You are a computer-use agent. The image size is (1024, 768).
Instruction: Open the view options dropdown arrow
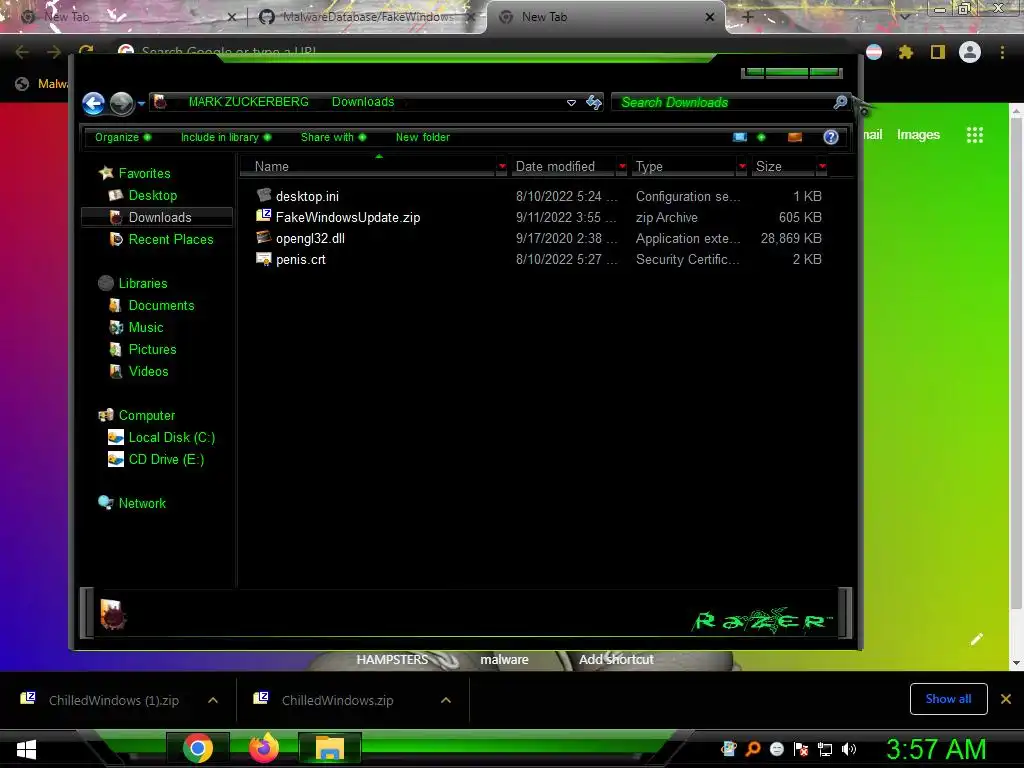(761, 137)
